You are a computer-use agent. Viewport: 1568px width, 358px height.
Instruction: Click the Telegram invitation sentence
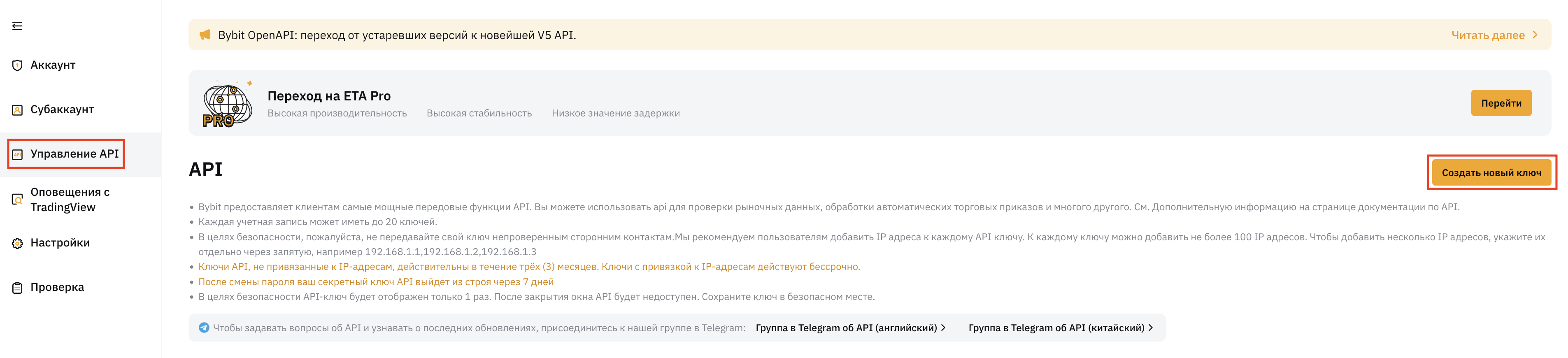[x=479, y=328]
